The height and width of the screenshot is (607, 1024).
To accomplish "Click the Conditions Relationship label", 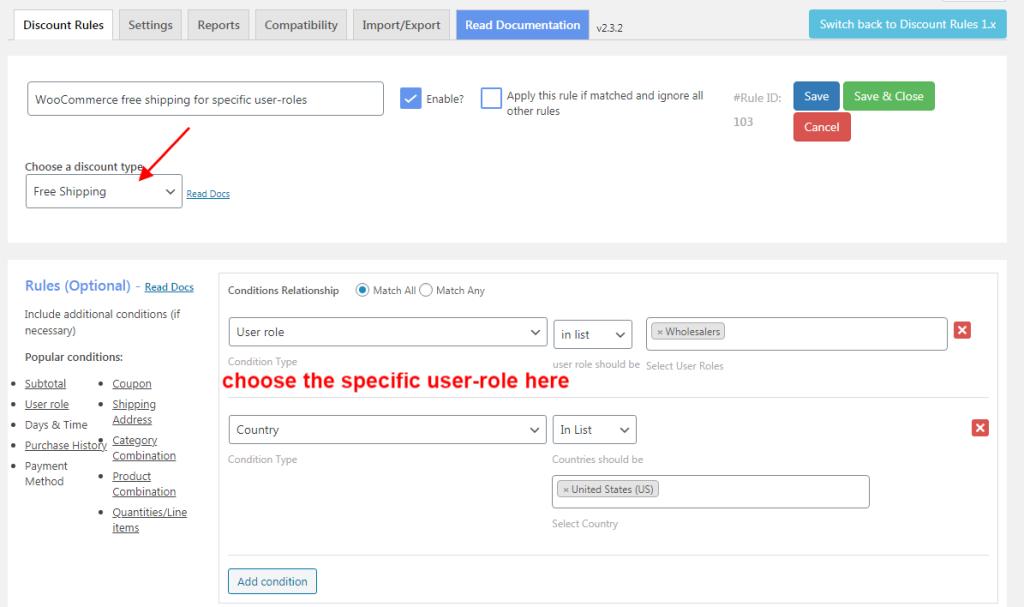I will [x=283, y=291].
